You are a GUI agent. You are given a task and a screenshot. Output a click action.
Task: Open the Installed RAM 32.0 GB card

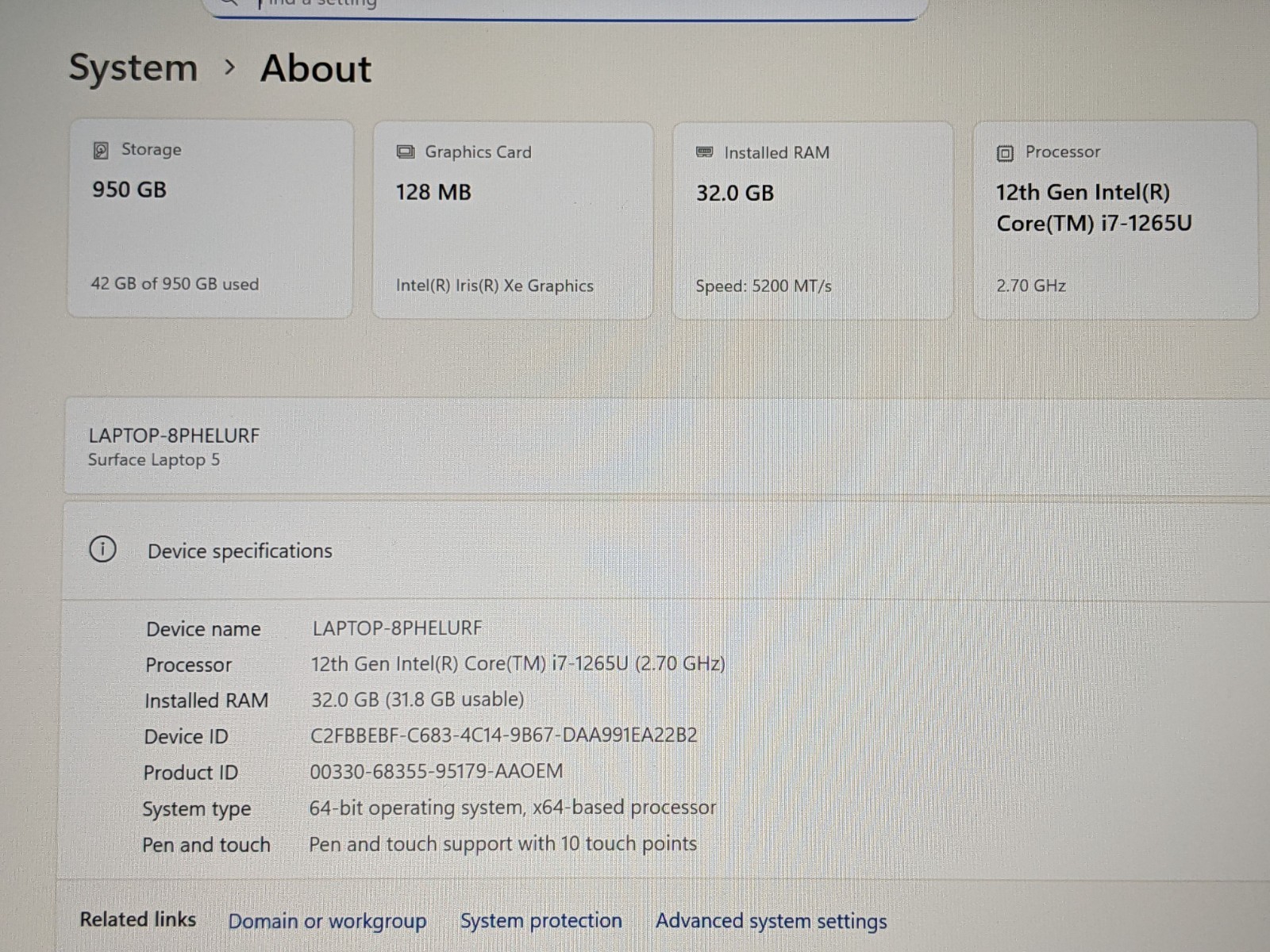pyautogui.click(x=813, y=220)
